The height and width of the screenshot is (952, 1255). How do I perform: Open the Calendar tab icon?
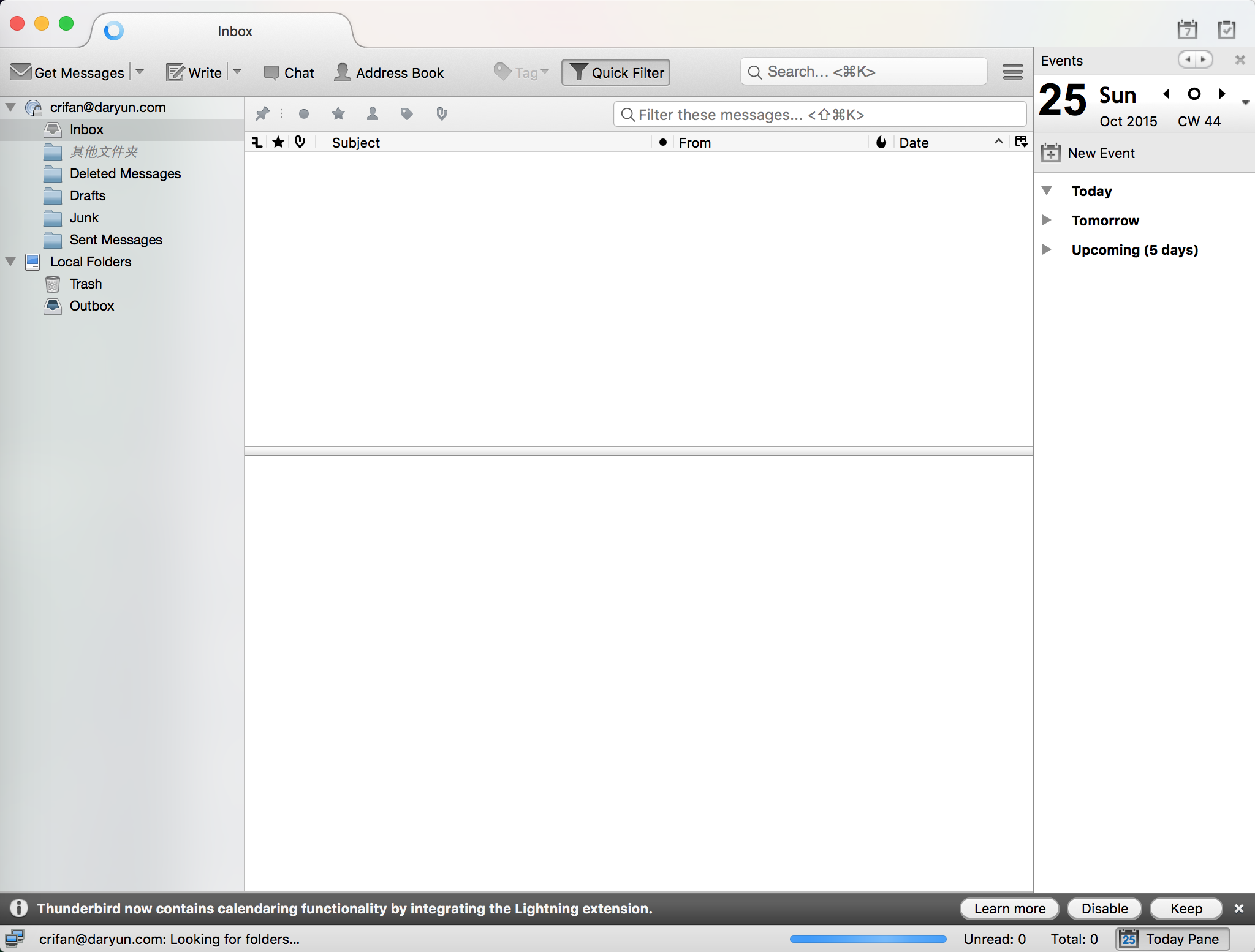1187,29
